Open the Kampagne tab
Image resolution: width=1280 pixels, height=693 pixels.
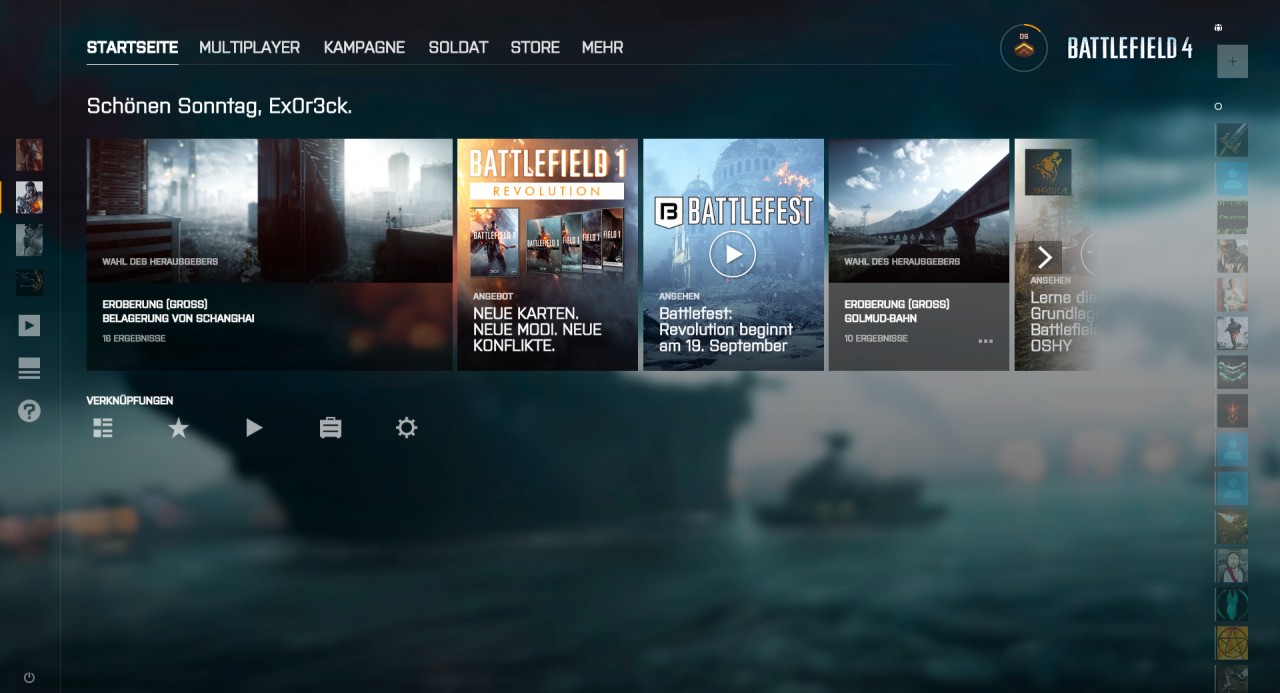[364, 47]
